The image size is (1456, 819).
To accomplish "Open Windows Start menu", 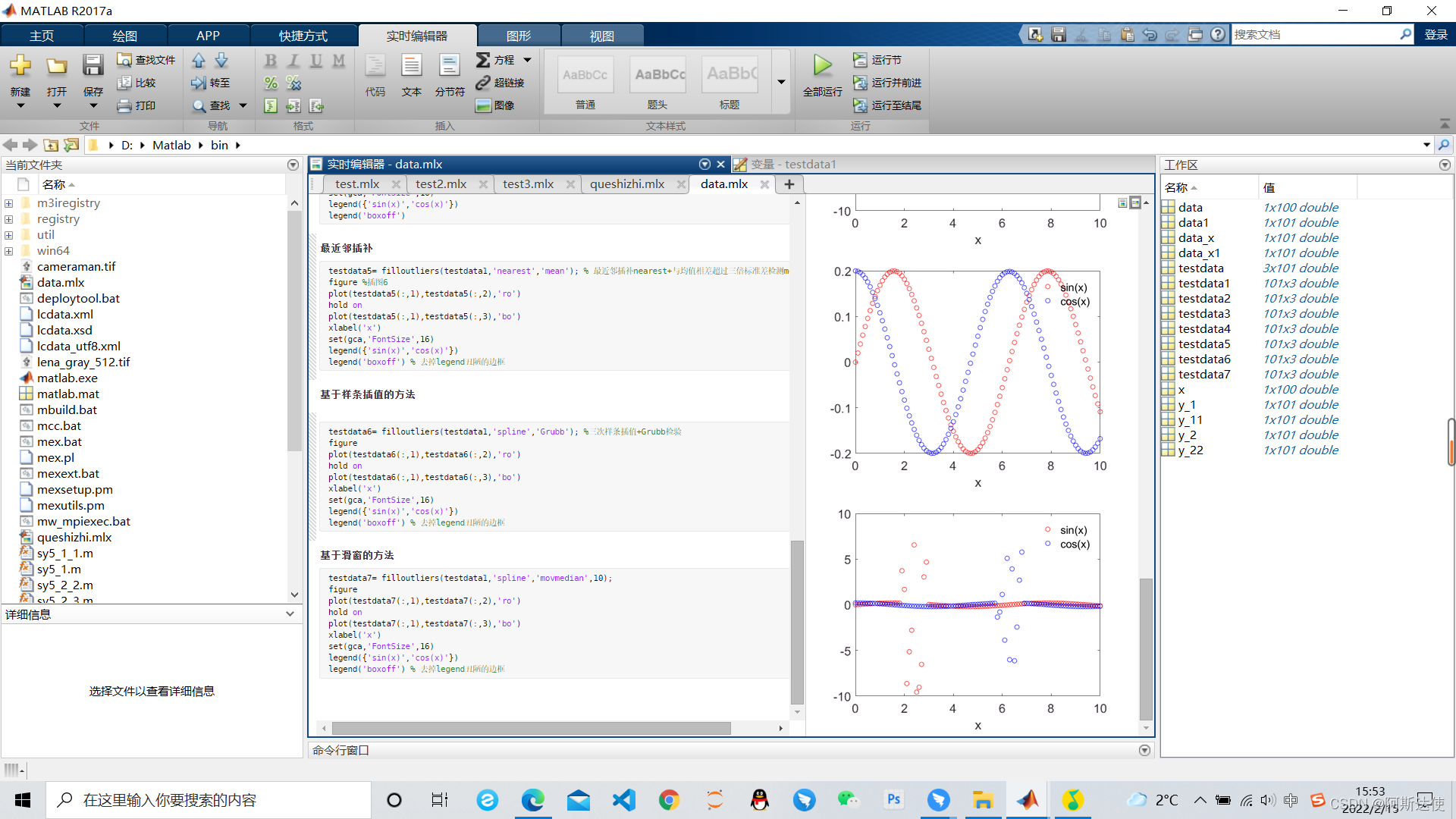I will point(23,800).
